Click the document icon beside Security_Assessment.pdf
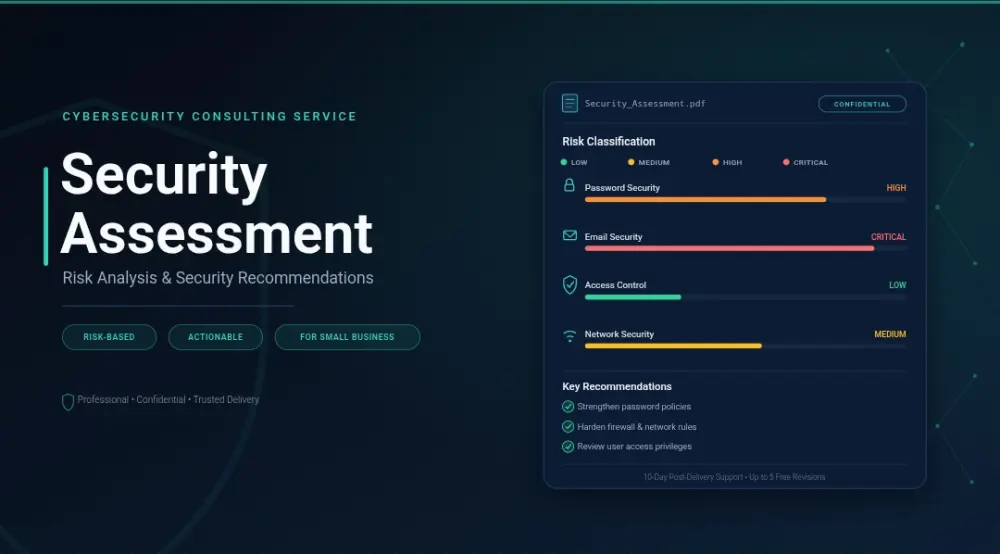The height and width of the screenshot is (554, 1000). (x=570, y=103)
